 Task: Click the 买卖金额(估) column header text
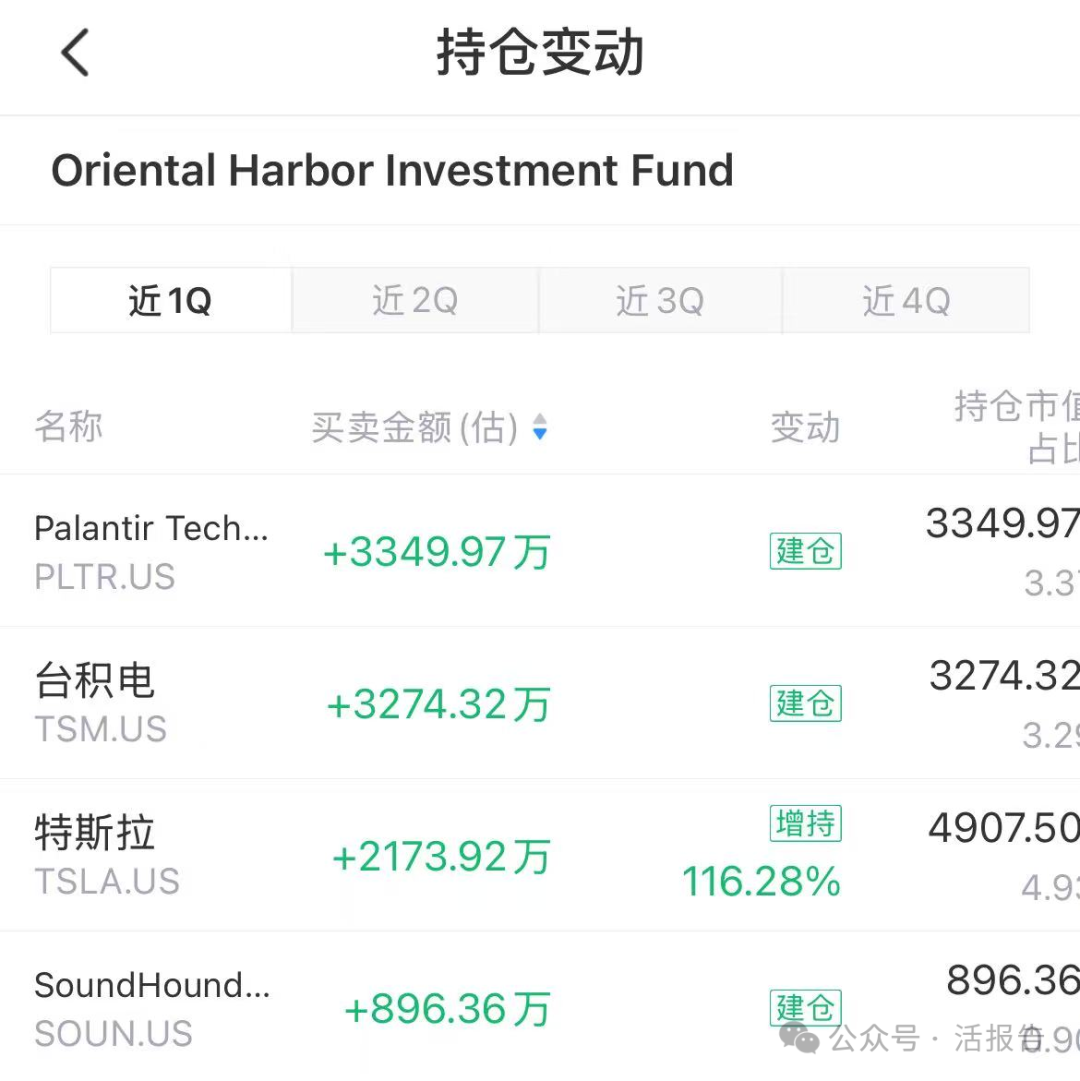[x=415, y=427]
